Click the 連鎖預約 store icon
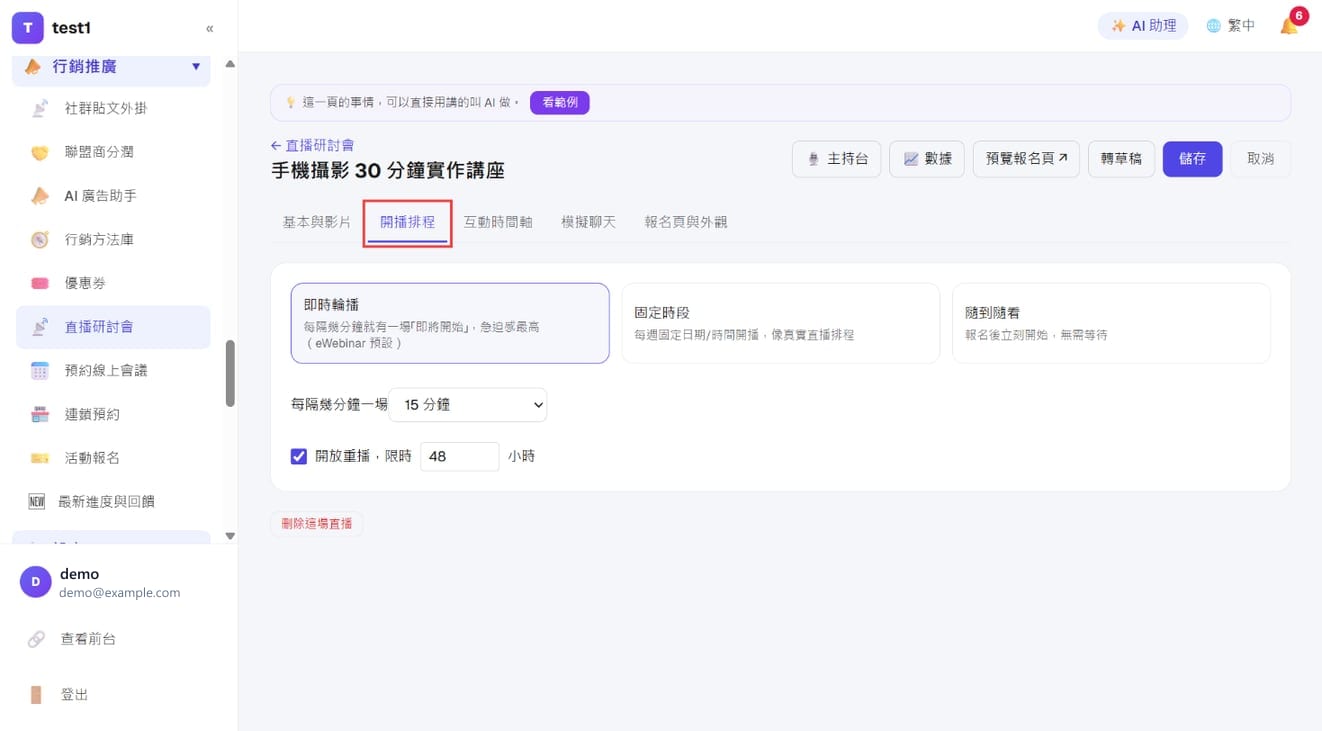The width and height of the screenshot is (1322, 731). (x=40, y=414)
